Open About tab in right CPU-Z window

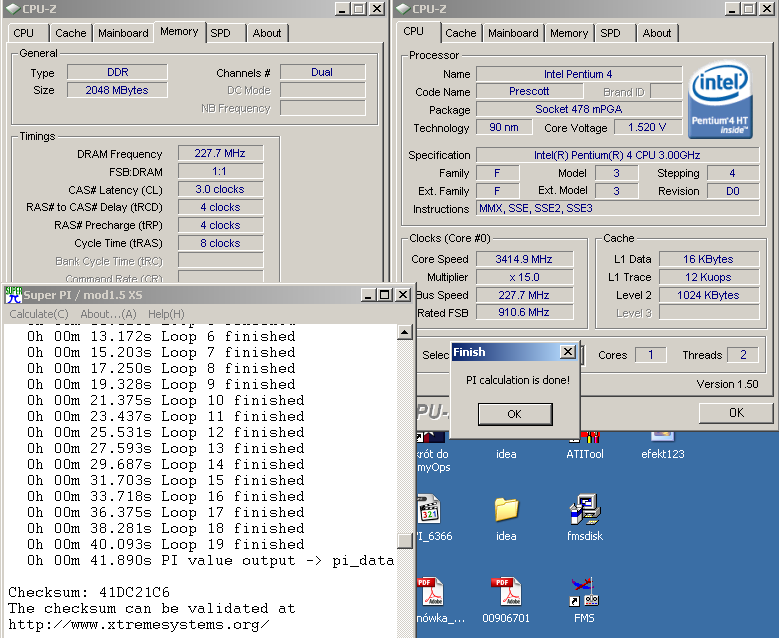[657, 33]
